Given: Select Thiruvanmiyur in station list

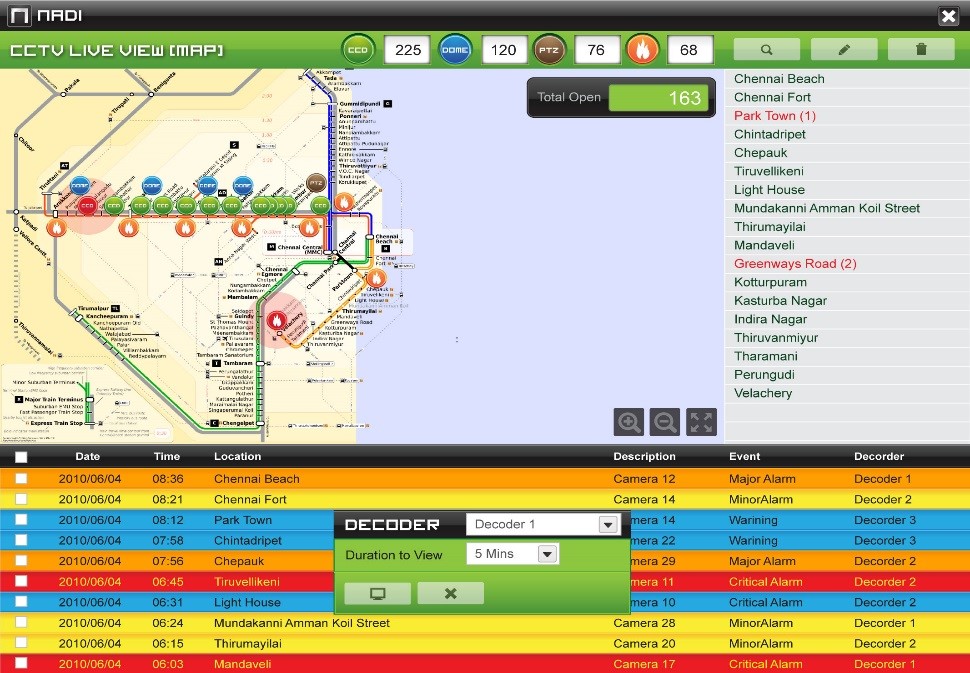Looking at the screenshot, I should point(776,338).
